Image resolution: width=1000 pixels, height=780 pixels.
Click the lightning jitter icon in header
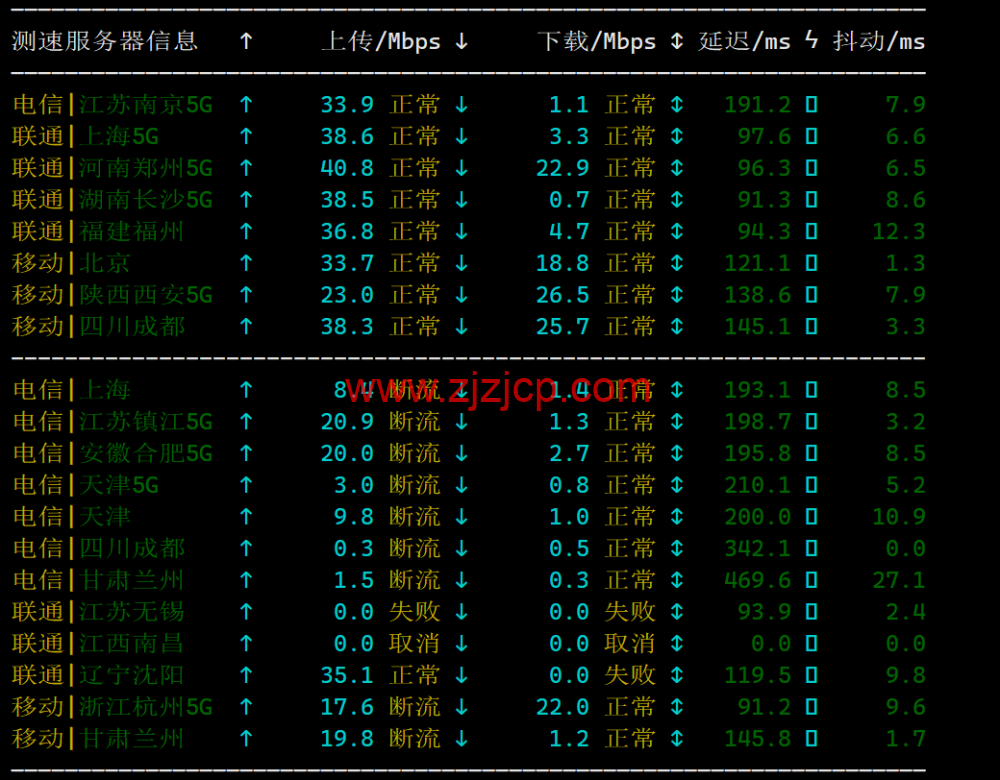tap(811, 40)
